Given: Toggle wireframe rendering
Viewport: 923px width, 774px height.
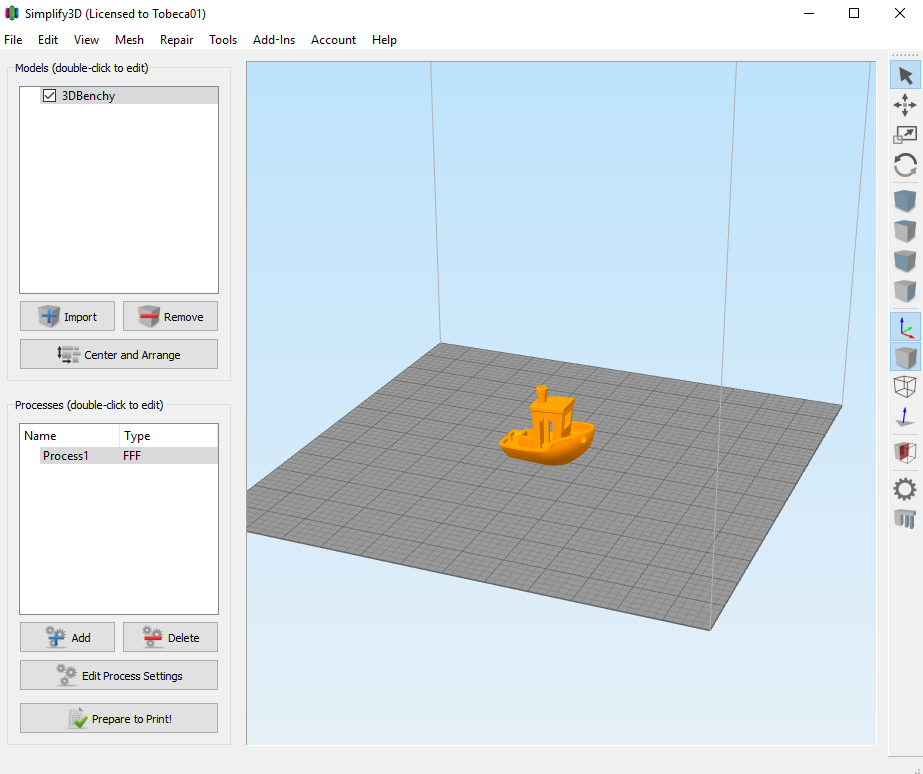Looking at the screenshot, I should point(905,387).
